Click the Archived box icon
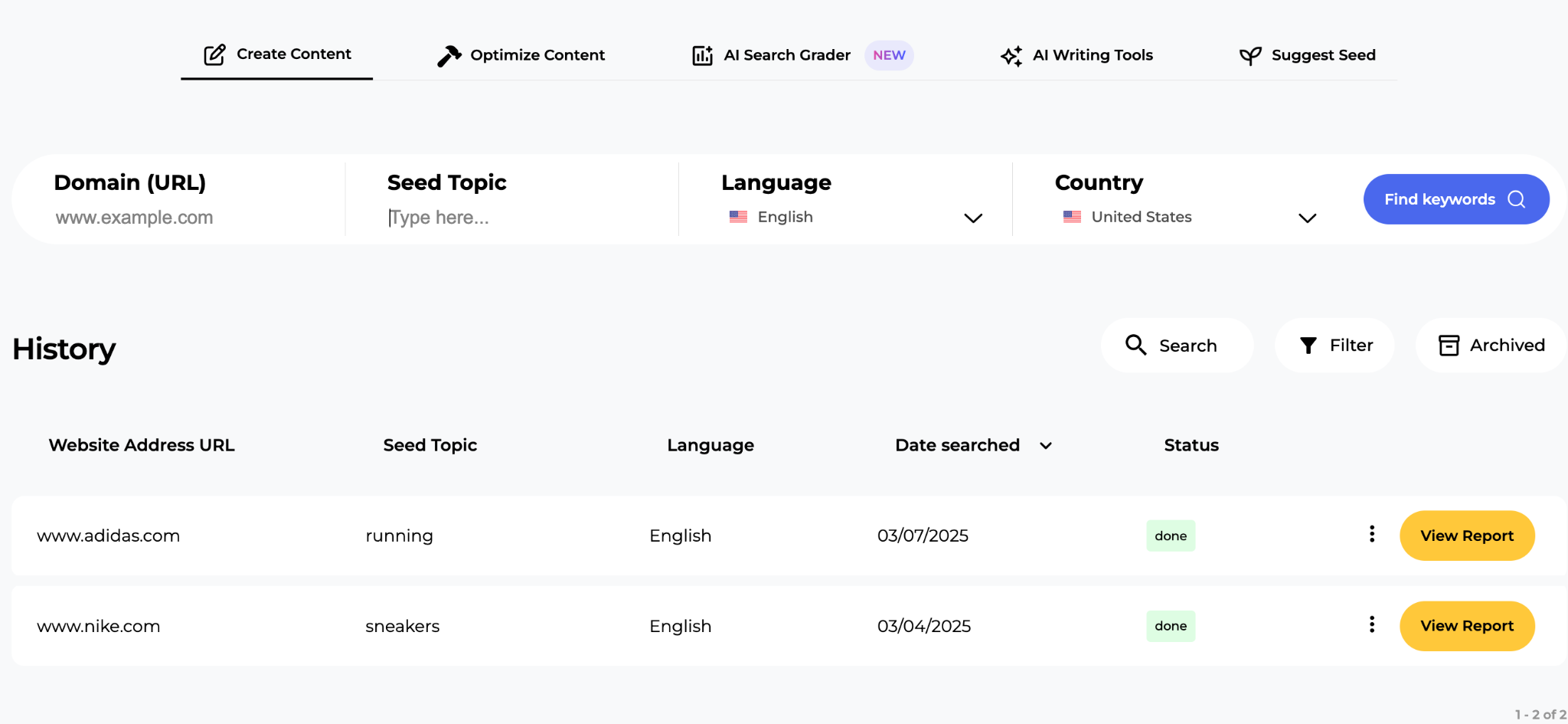This screenshot has width=1568, height=724. [1449, 346]
